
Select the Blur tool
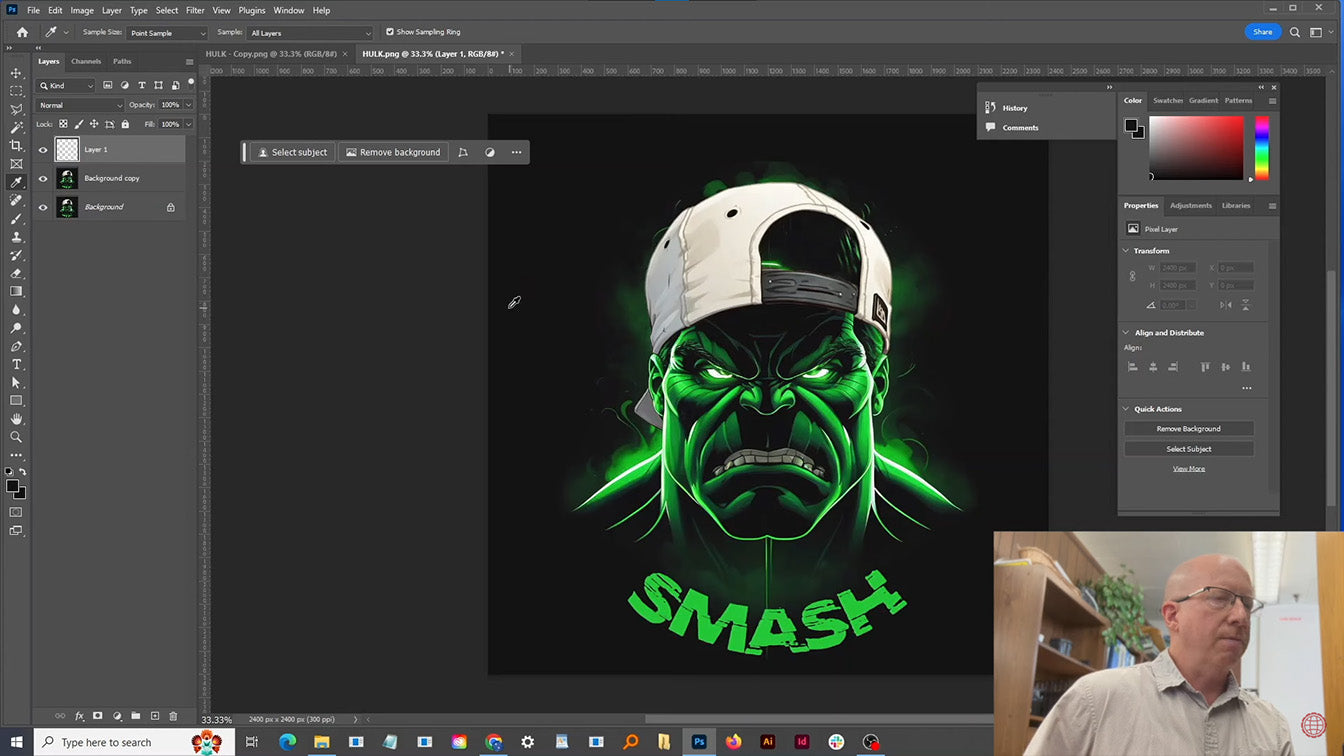[x=16, y=310]
